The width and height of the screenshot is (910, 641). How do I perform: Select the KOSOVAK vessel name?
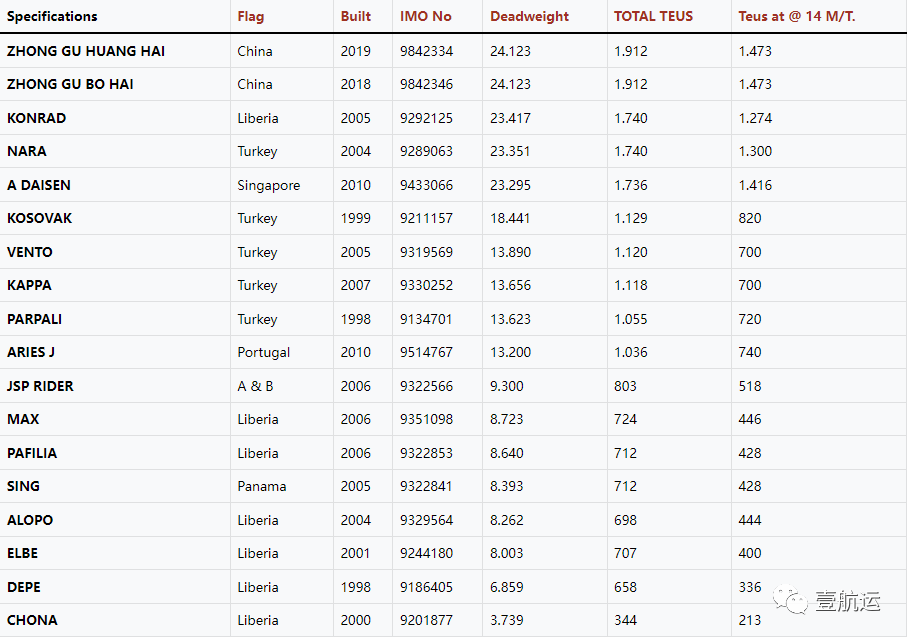pyautogui.click(x=39, y=218)
